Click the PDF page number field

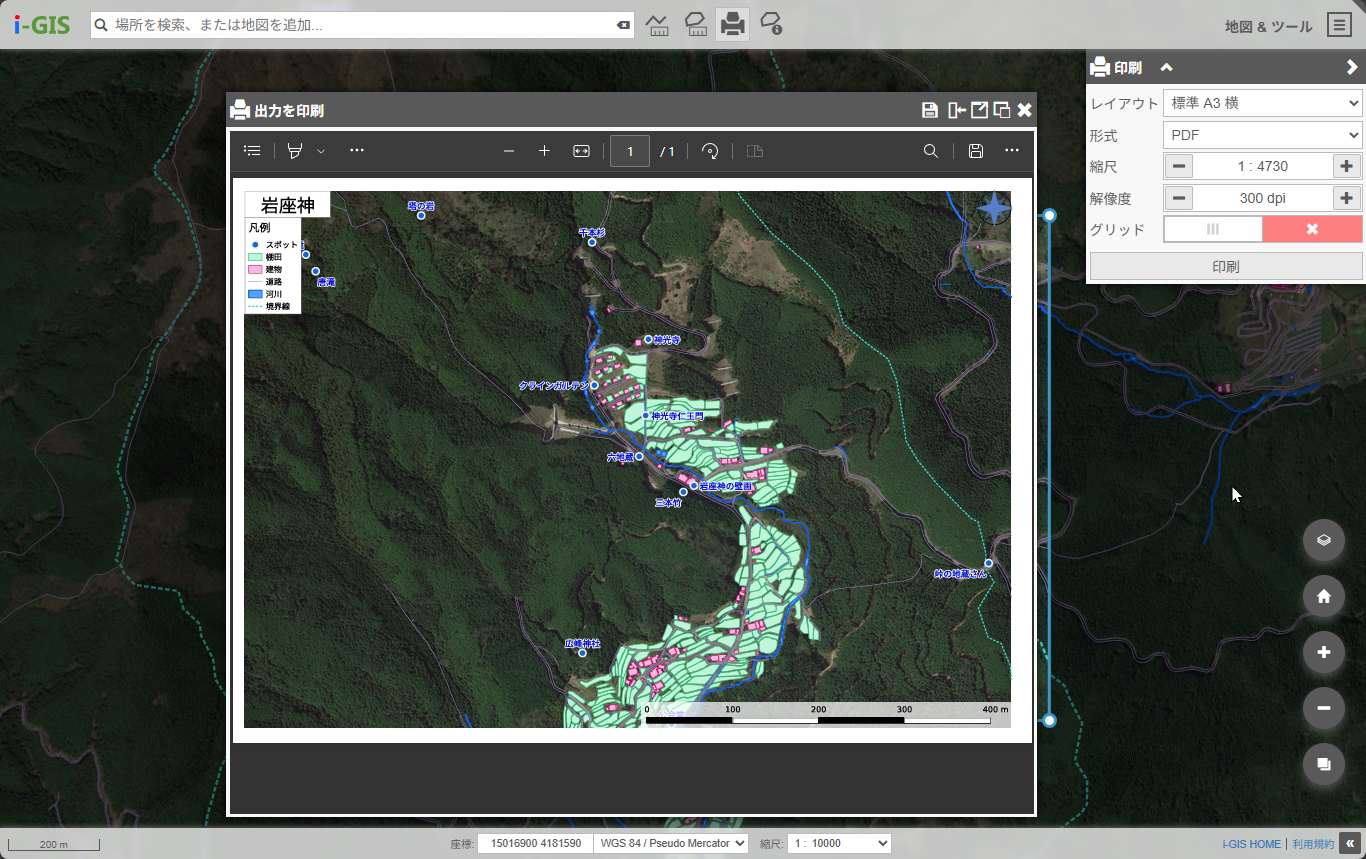click(x=630, y=151)
